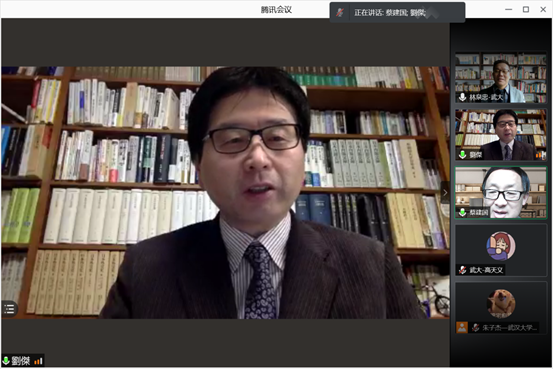This screenshot has width=553, height=369.
Task: Select the highlighted 蔡建国 video thumbnail
Action: point(501,193)
